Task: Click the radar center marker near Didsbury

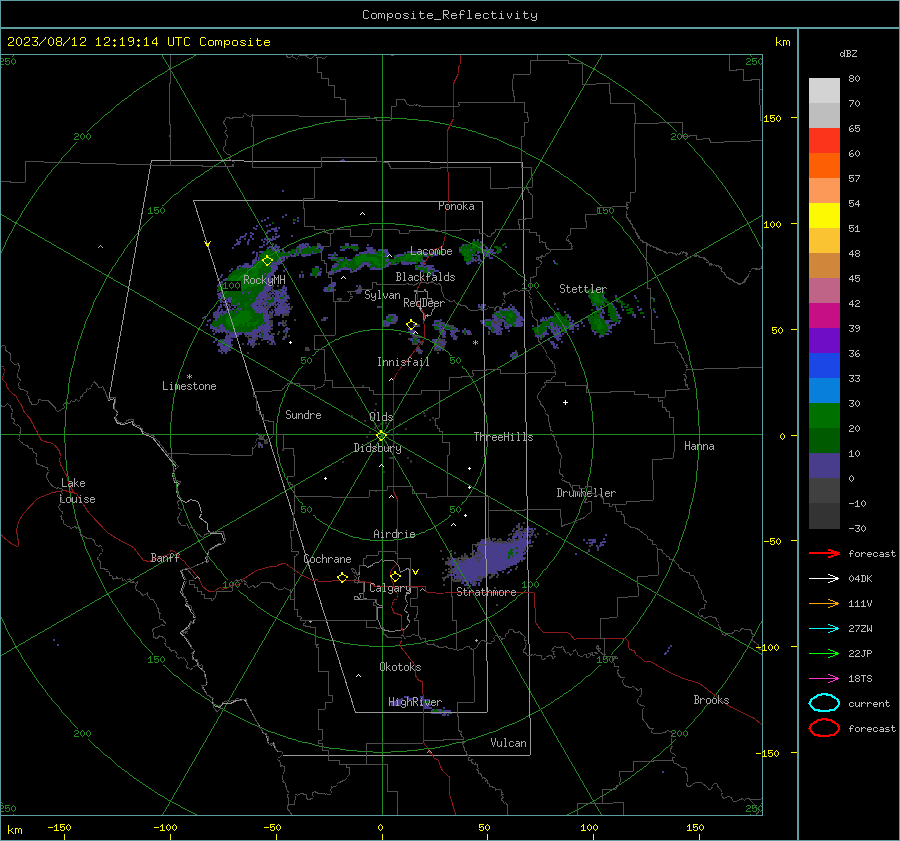Action: pyautogui.click(x=381, y=435)
